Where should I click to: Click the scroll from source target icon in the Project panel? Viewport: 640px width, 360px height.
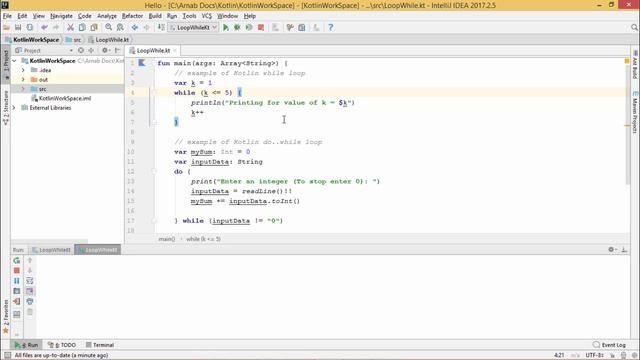[x=81, y=50]
